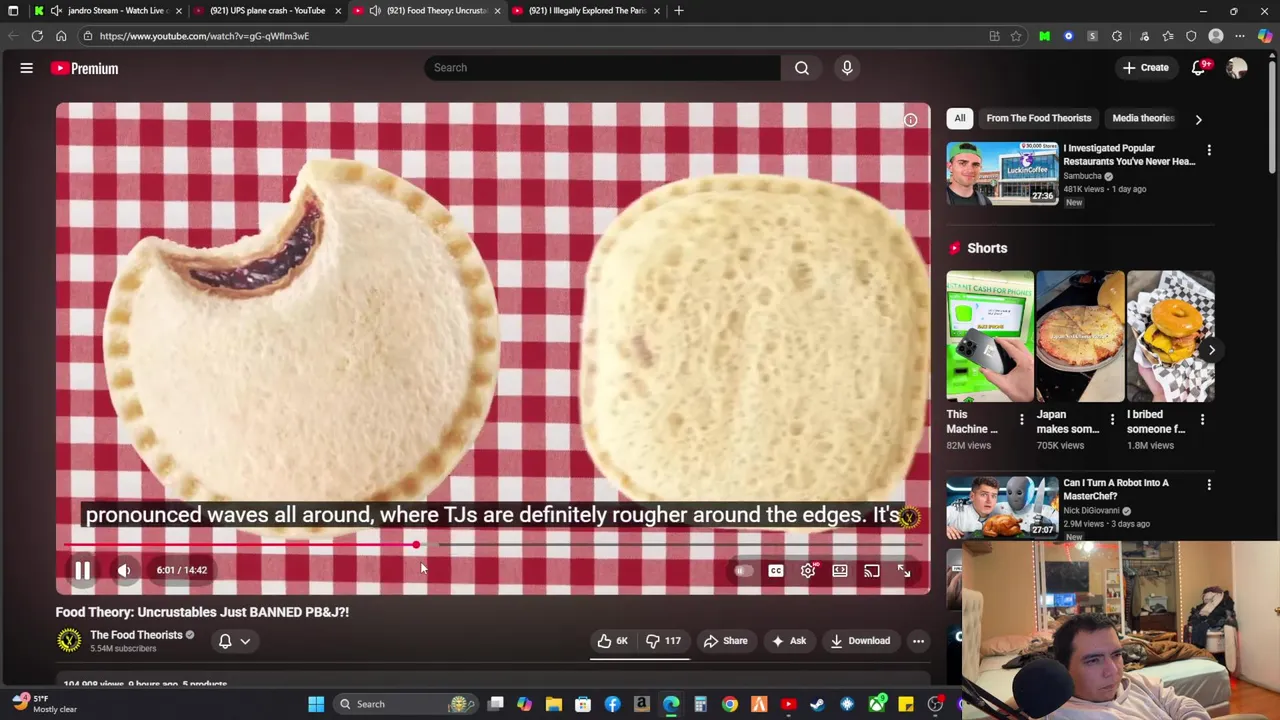Viewport: 1280px width, 720px height.
Task: Open the taskbar Search box
Action: (x=408, y=704)
